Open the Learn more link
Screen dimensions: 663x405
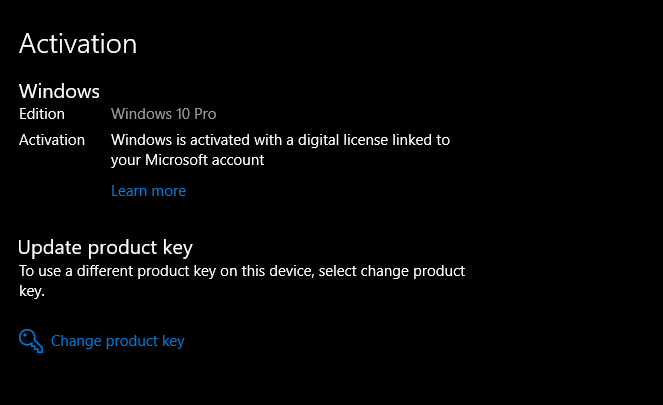pyautogui.click(x=148, y=191)
